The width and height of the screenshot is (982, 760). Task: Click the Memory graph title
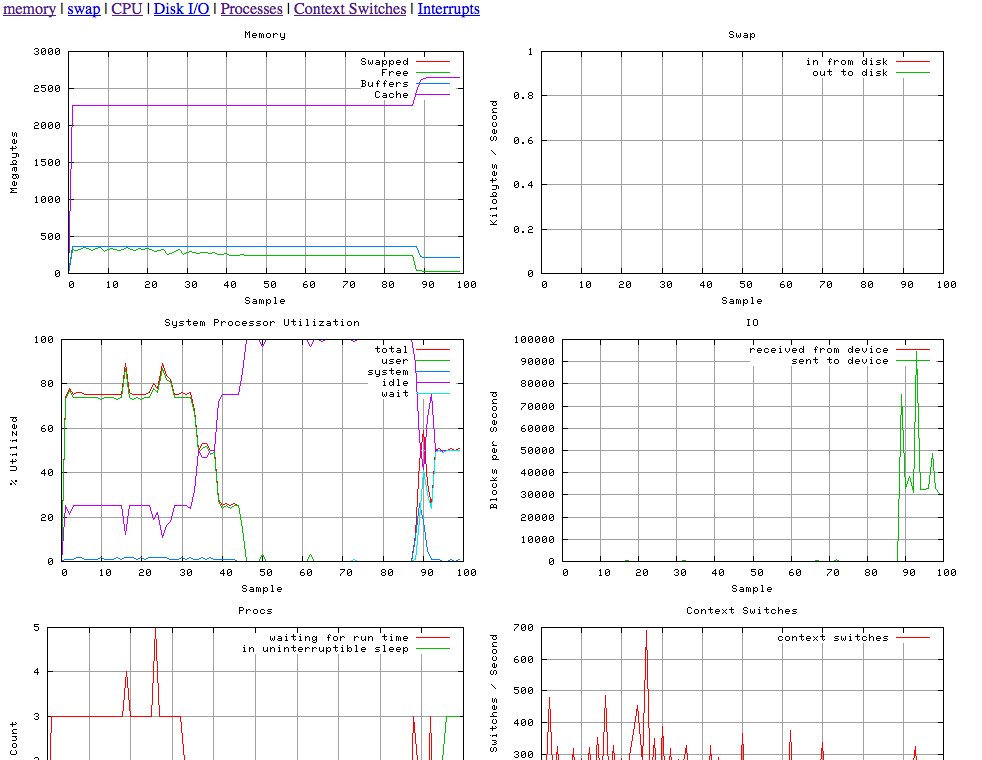pos(265,35)
